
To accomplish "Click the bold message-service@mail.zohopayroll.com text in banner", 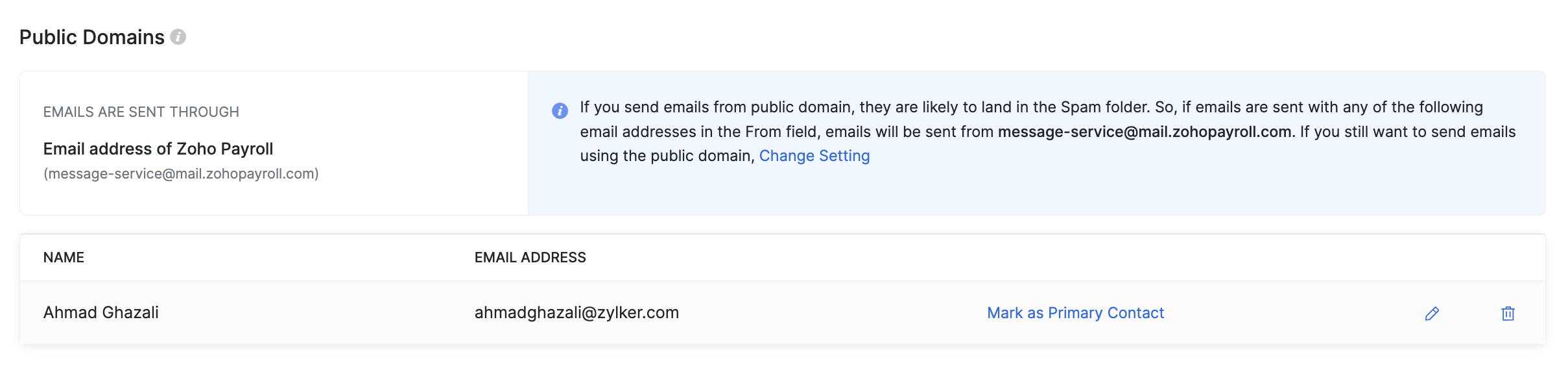I will (x=1145, y=132).
